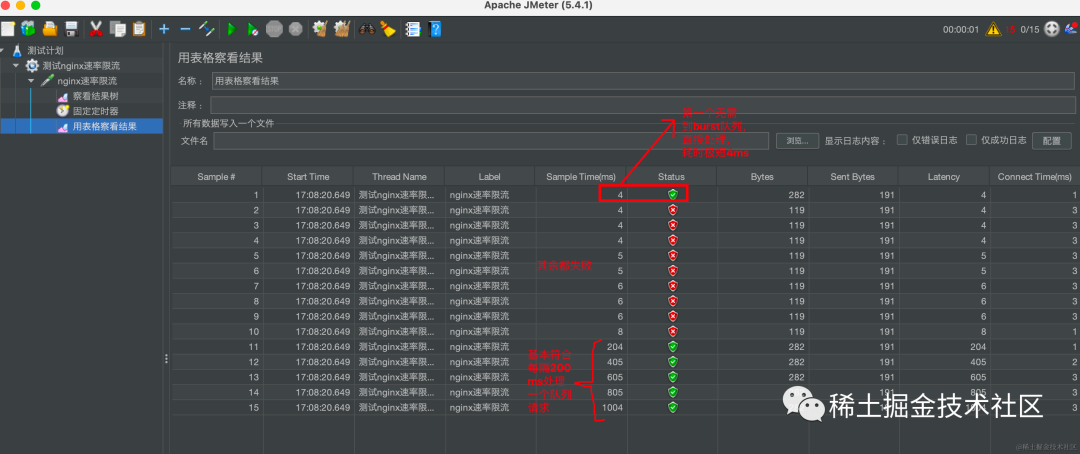
Task: Sort by Start Time column header
Action: pos(308,176)
